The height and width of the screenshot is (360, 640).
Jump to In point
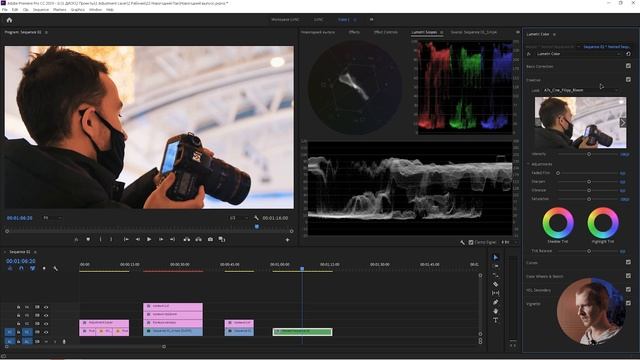click(126, 240)
